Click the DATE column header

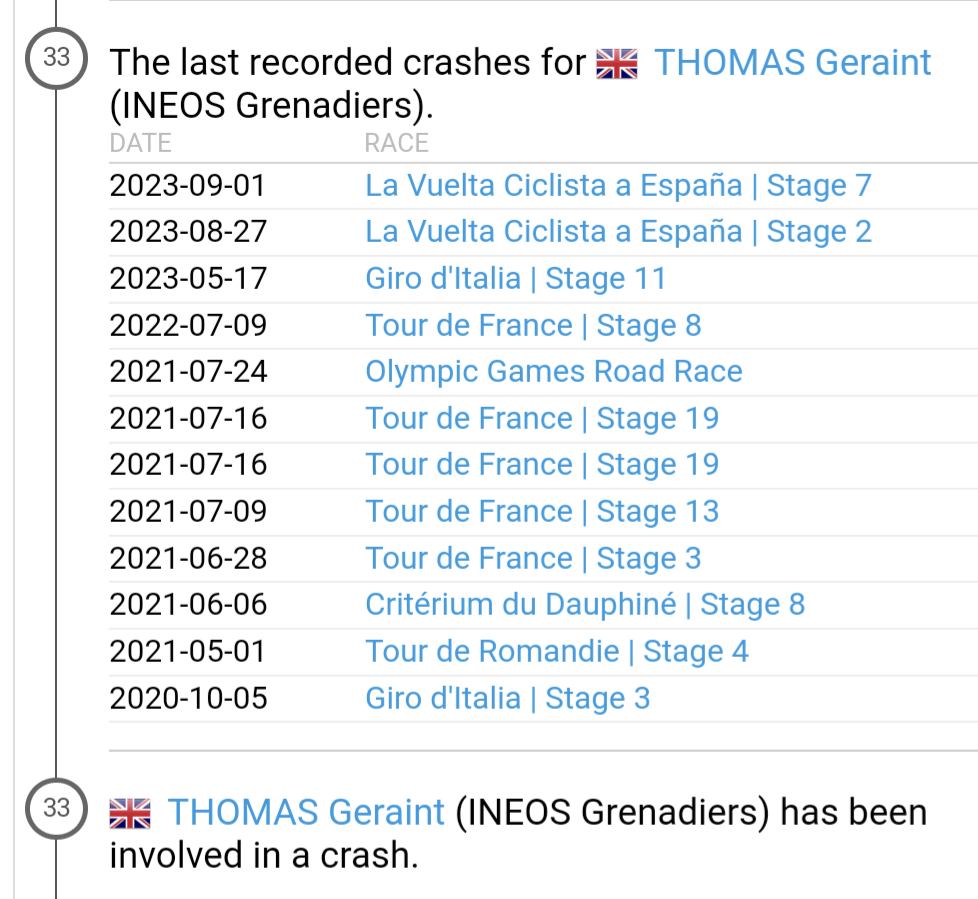[140, 143]
